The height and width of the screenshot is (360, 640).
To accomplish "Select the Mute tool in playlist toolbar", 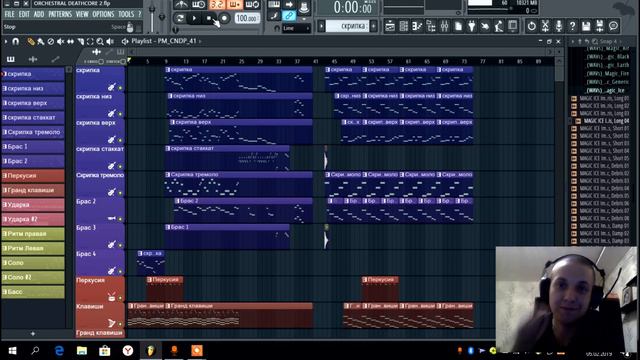I will [60, 41].
